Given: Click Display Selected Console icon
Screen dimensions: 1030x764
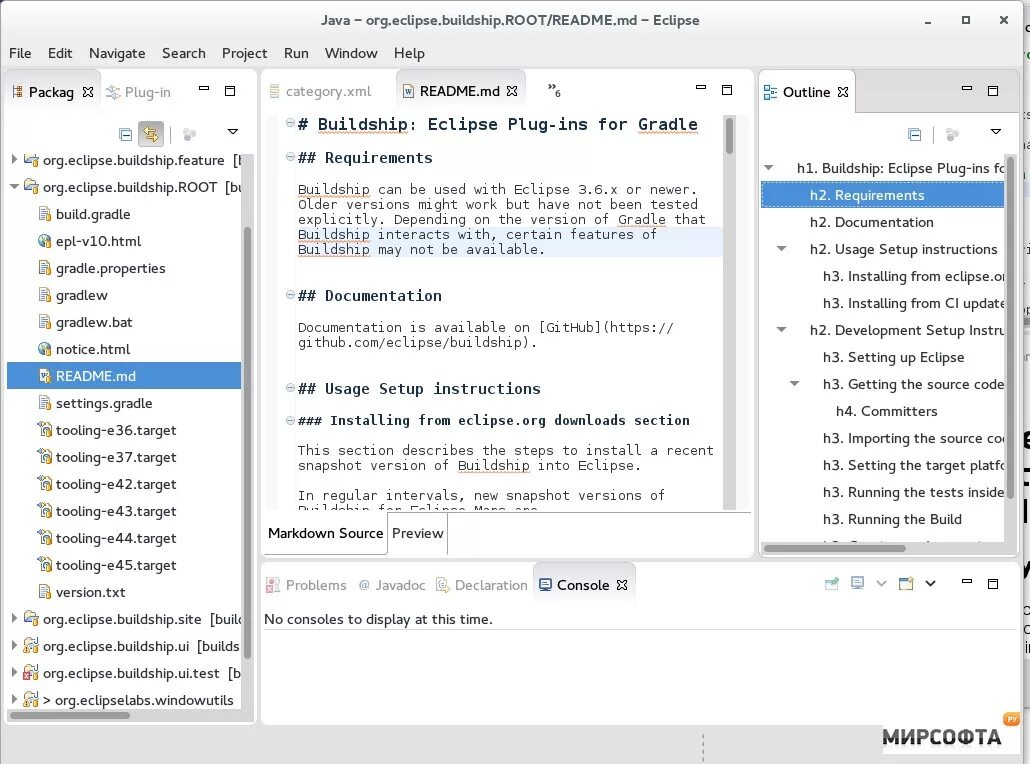Looking at the screenshot, I should pyautogui.click(x=857, y=583).
